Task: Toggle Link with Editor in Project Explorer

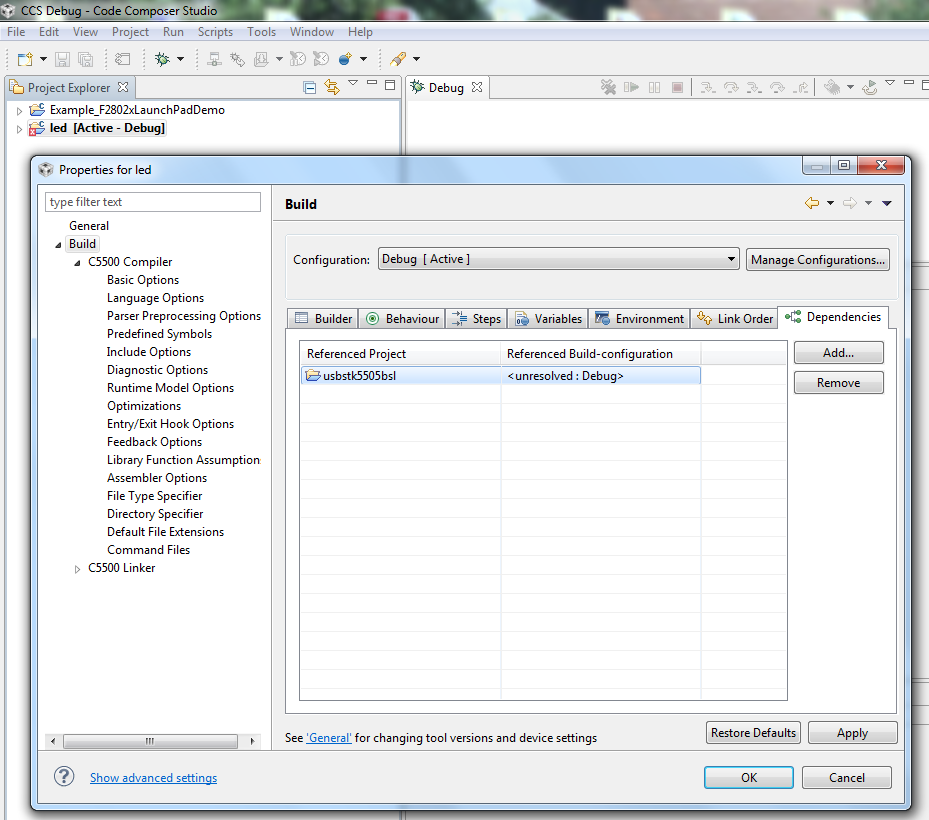Action: [332, 88]
